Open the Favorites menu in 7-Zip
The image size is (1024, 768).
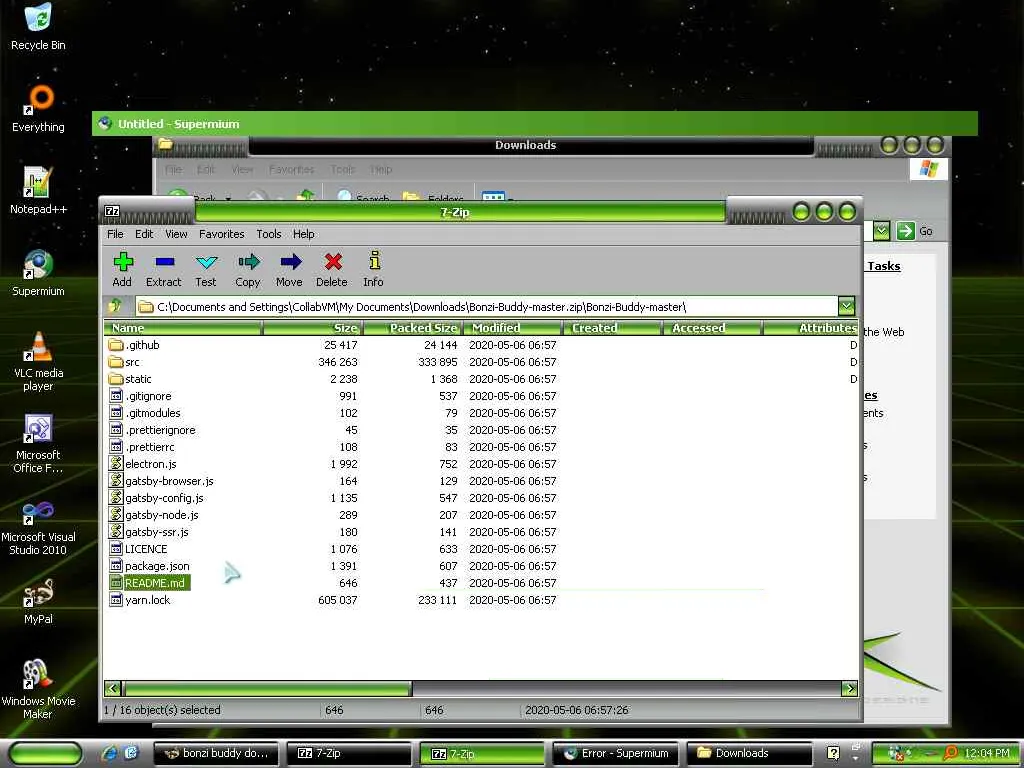click(x=221, y=234)
